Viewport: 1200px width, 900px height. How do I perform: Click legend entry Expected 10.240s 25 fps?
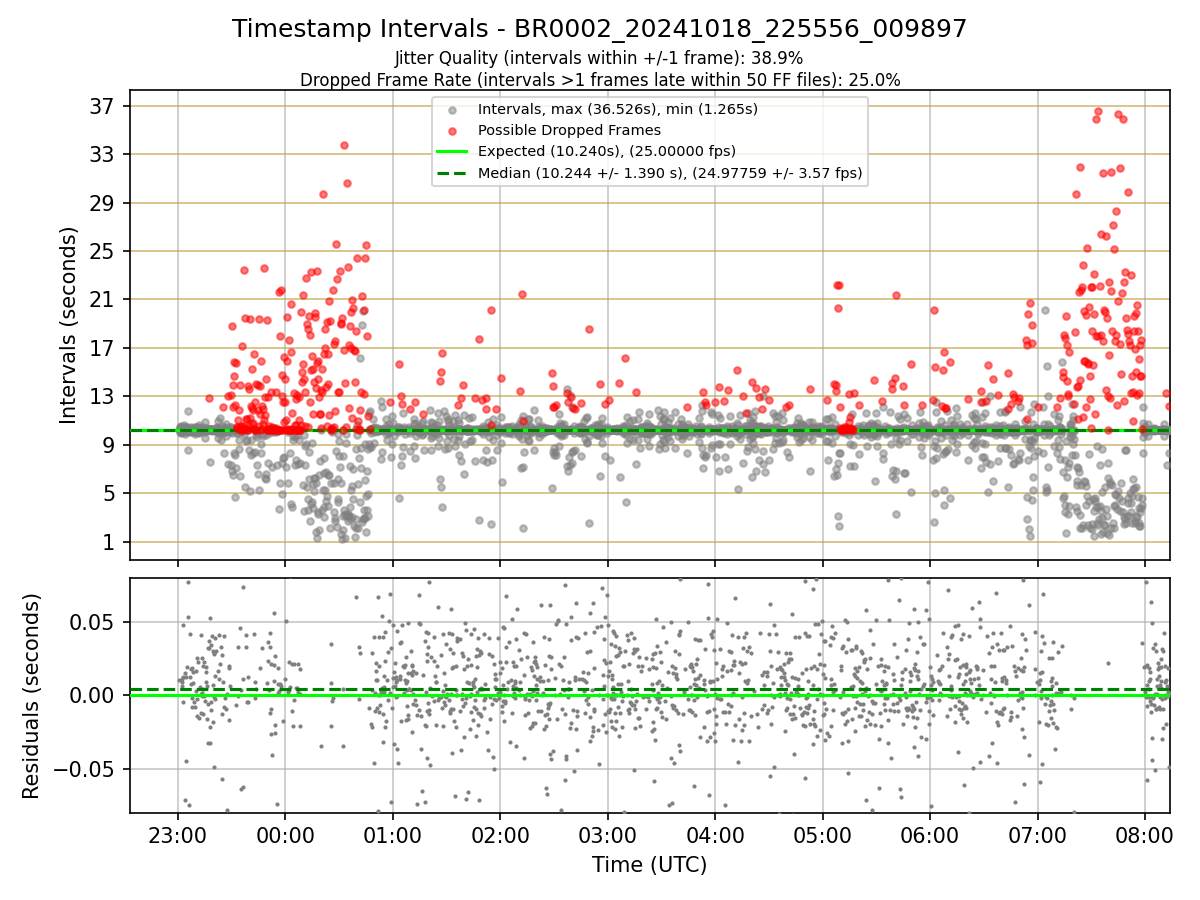(607, 152)
